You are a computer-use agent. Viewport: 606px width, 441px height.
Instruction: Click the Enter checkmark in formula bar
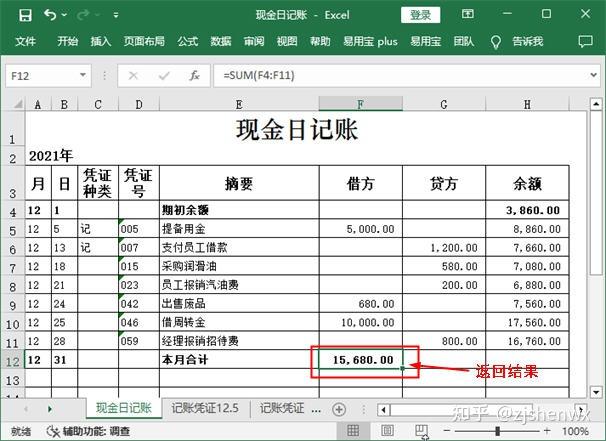tap(163, 75)
